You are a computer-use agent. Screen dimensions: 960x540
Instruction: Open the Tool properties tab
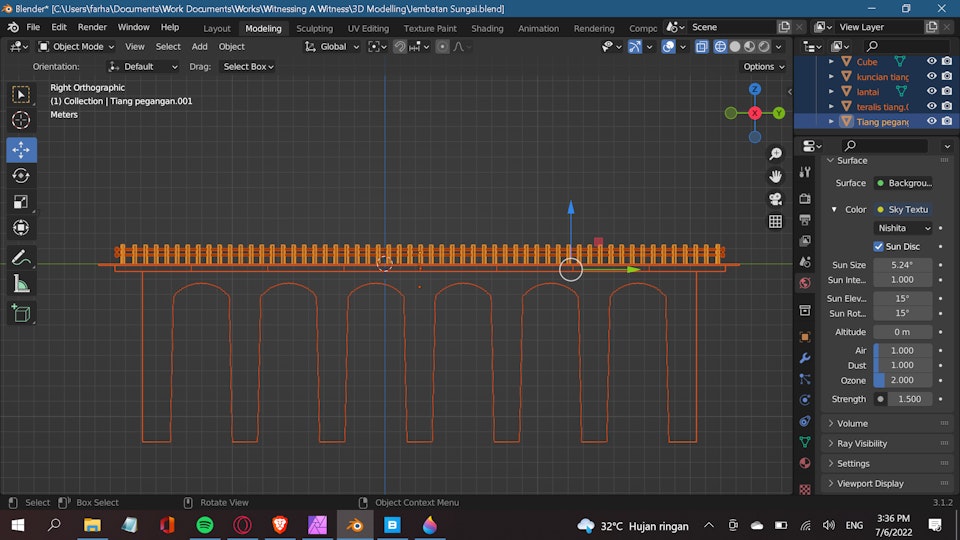805,173
